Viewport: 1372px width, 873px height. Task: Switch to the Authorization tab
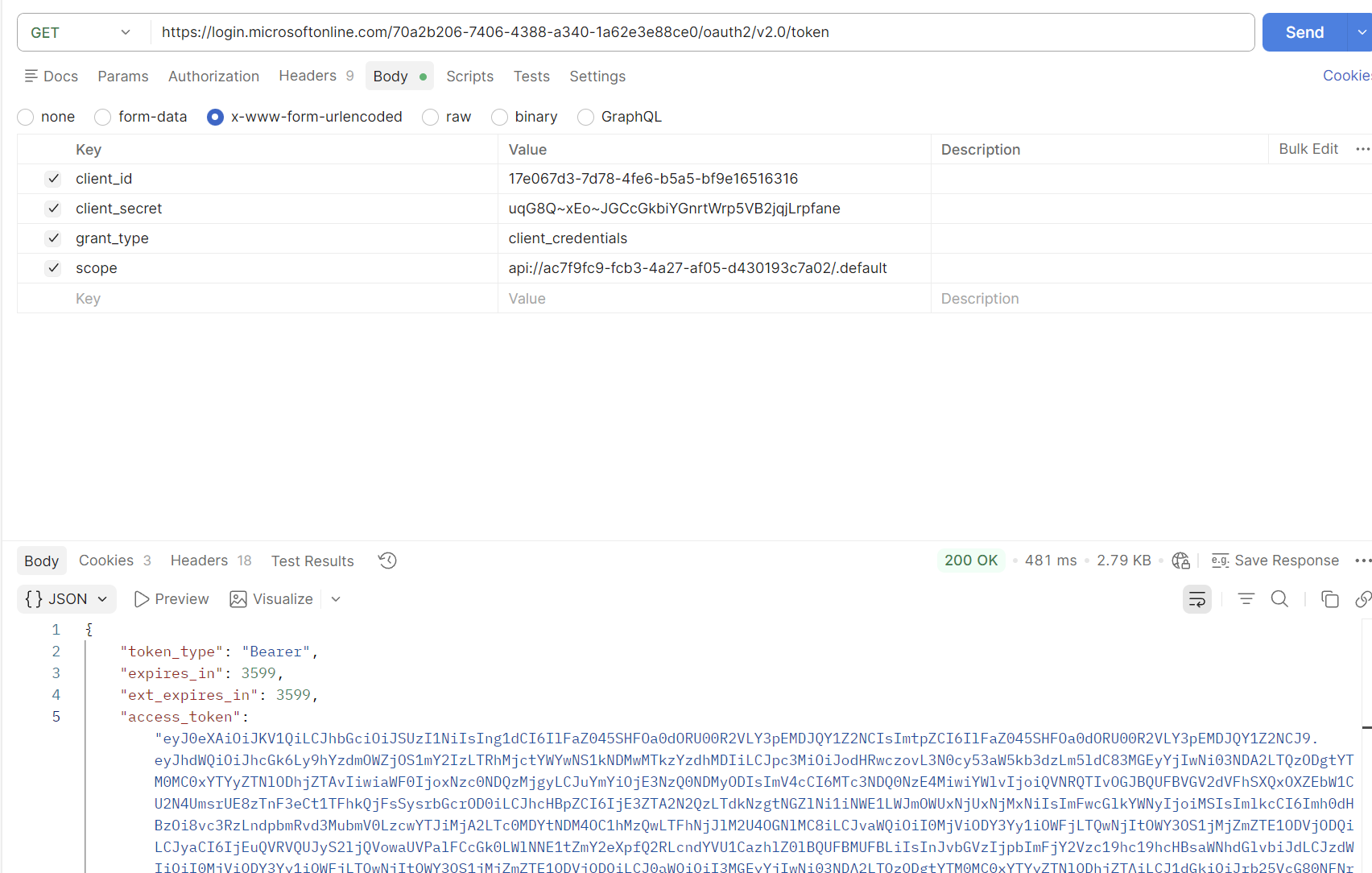(x=213, y=77)
